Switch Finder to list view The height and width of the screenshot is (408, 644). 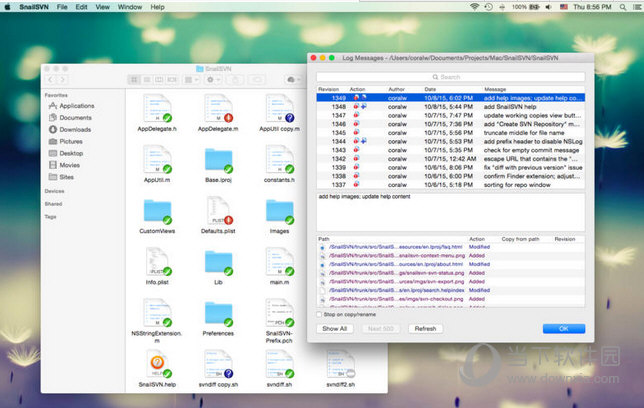pos(147,80)
